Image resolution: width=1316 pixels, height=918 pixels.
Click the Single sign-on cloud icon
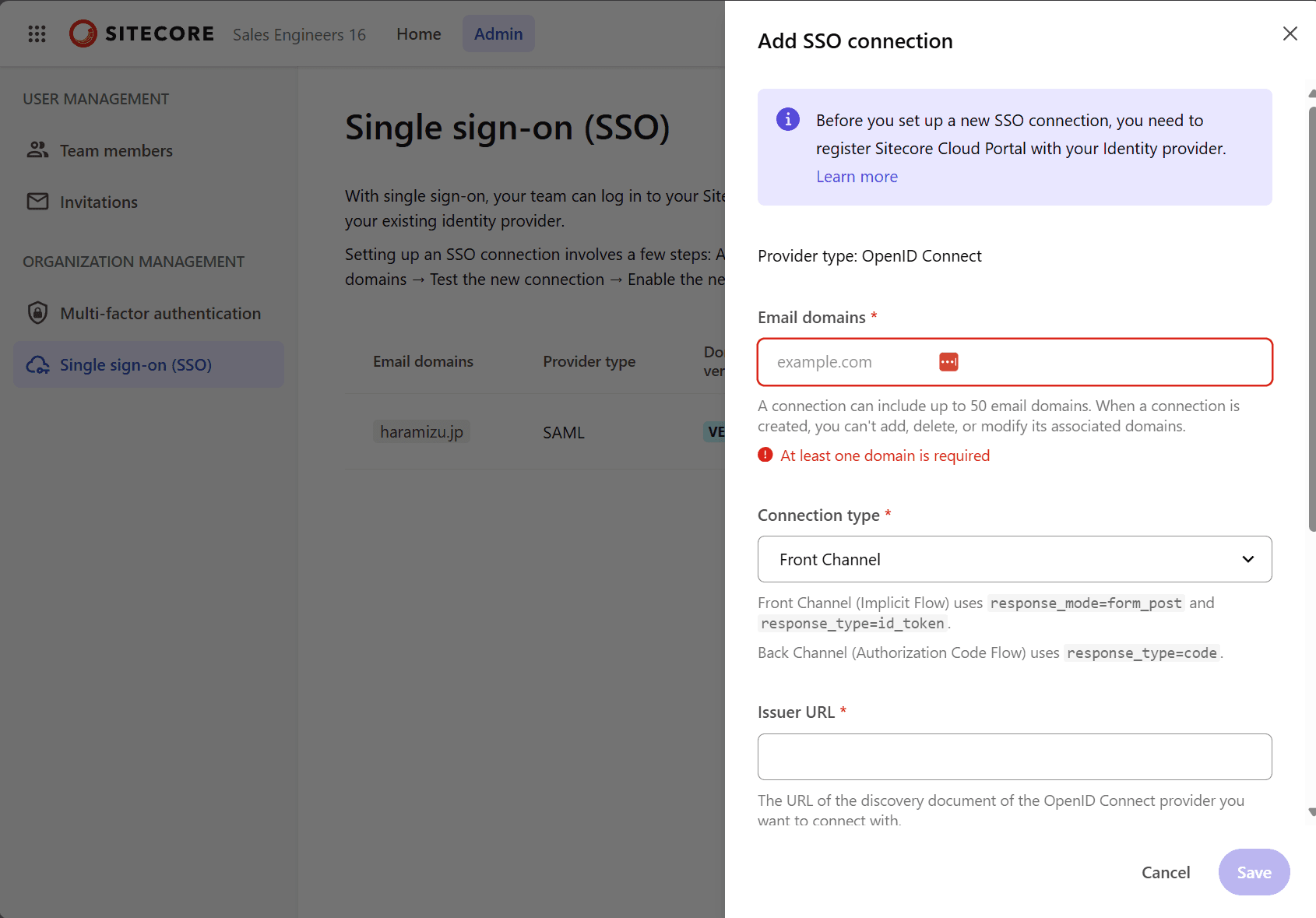click(x=37, y=365)
